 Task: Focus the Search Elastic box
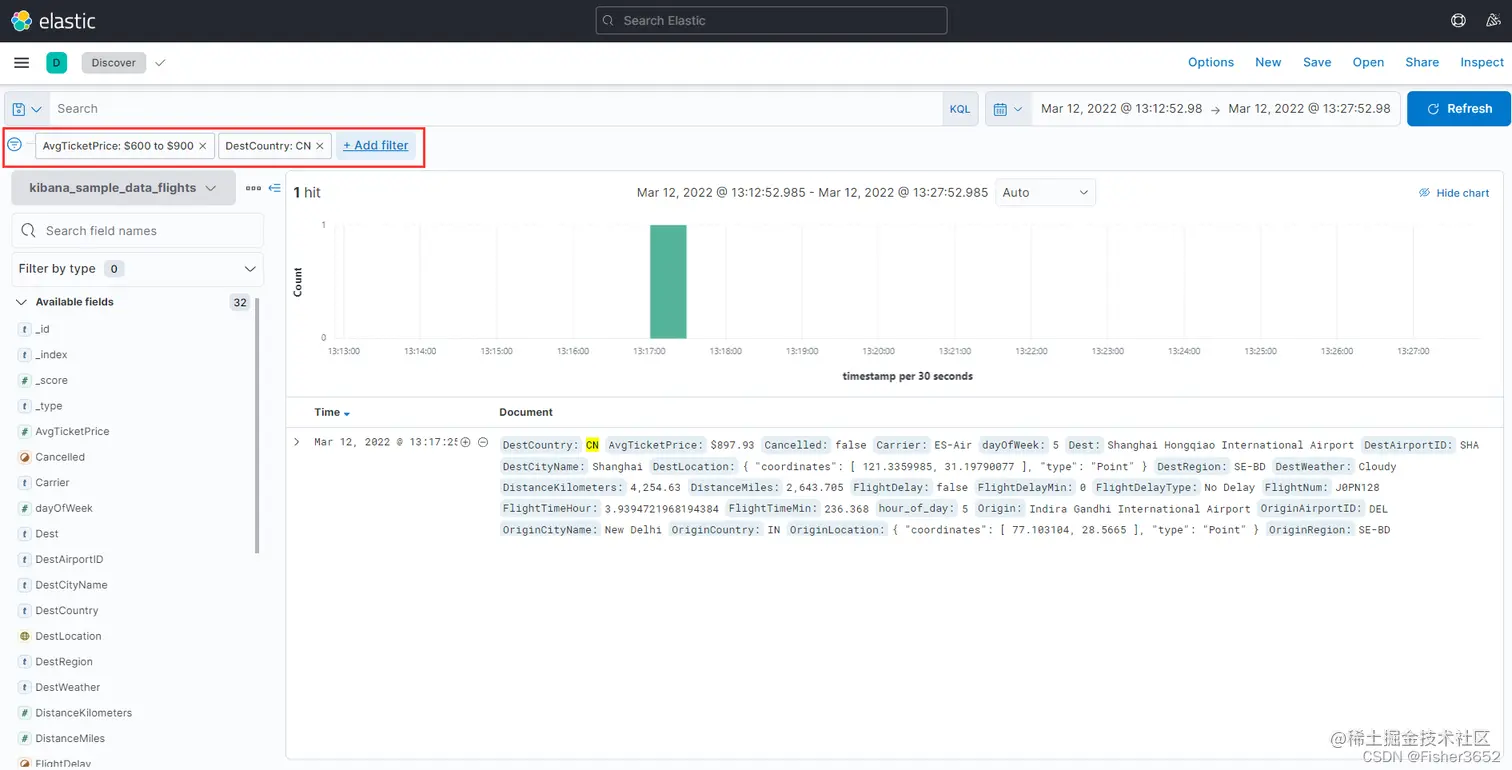[x=771, y=20]
